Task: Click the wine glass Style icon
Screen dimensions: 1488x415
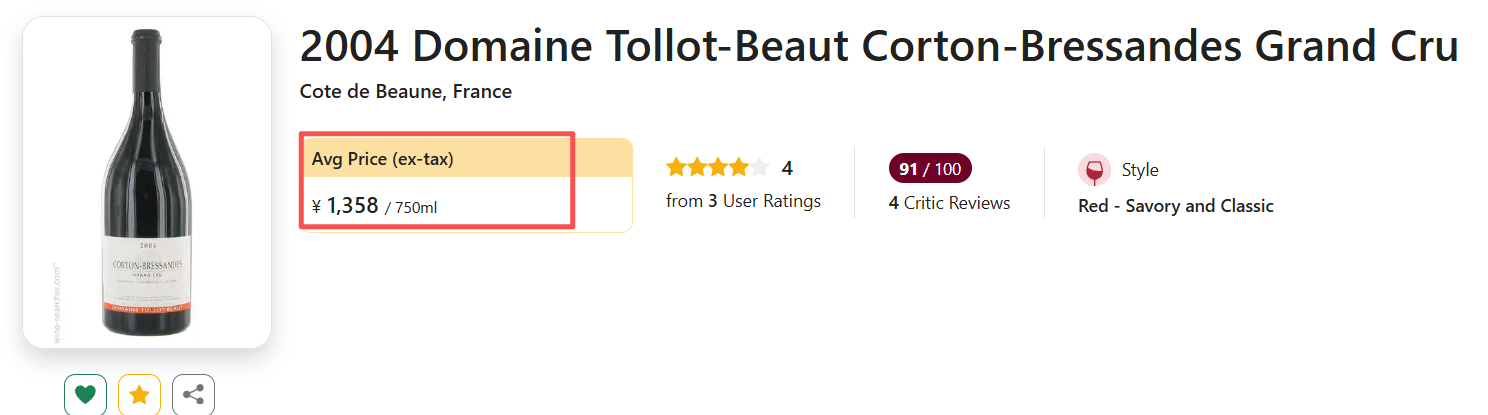Action: [x=1094, y=170]
